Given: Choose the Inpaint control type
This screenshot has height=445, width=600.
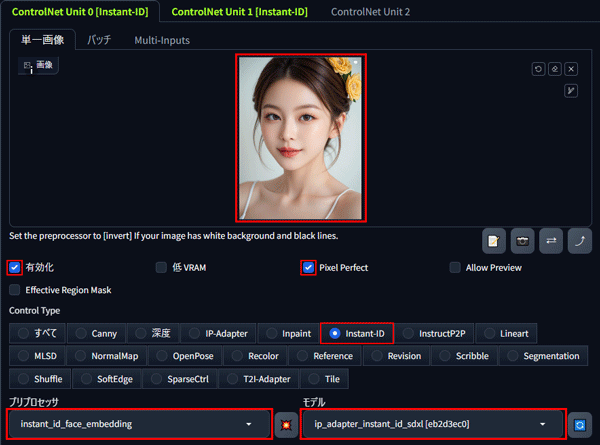Looking at the screenshot, I should point(289,333).
